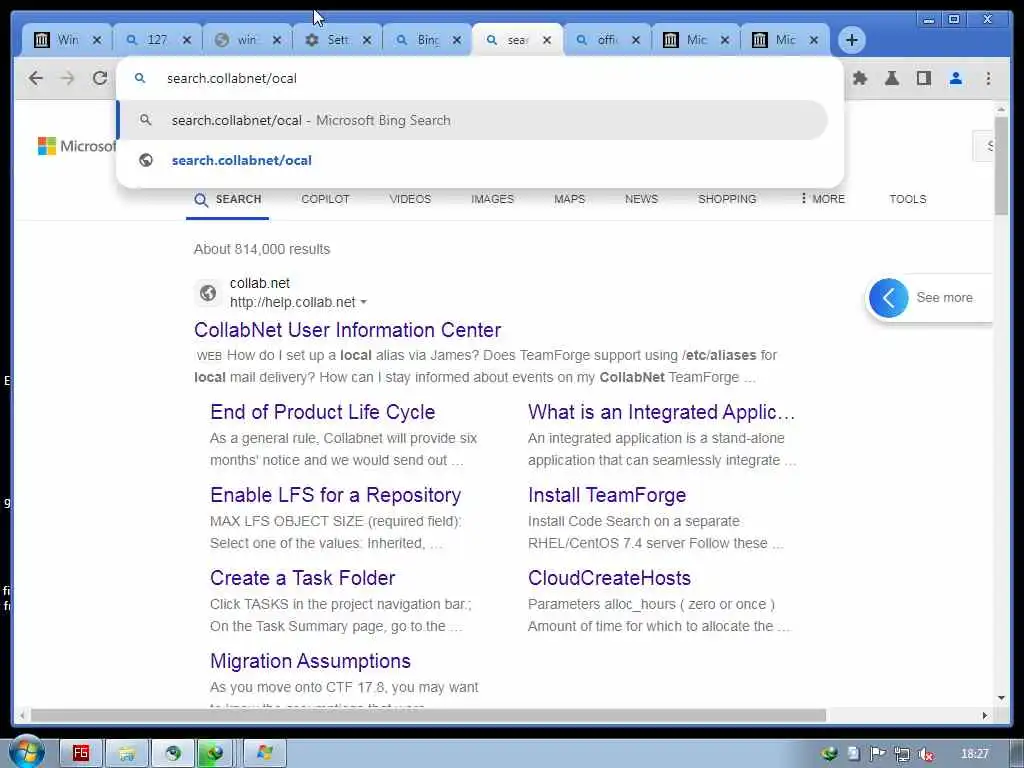Open 'What is an Integrated Applic...' link
This screenshot has width=1024, height=768.
(662, 412)
